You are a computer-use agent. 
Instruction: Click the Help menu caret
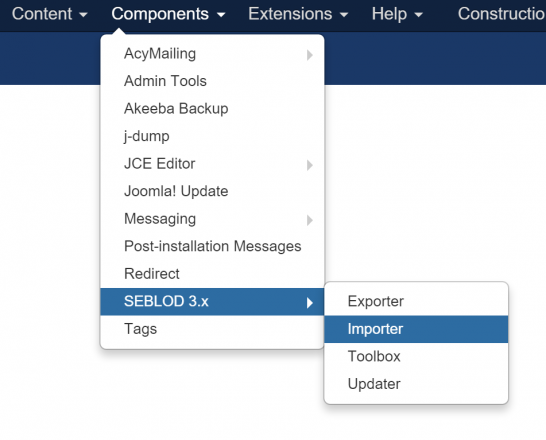coord(419,15)
